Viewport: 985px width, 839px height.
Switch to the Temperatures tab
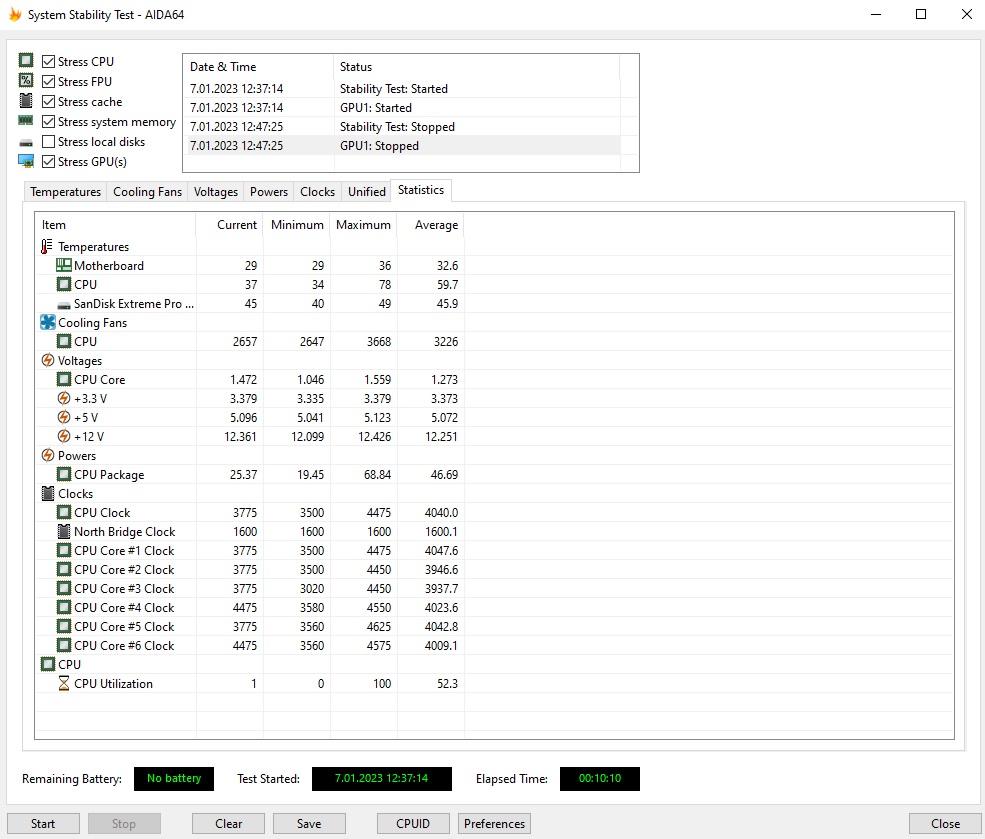coord(65,192)
